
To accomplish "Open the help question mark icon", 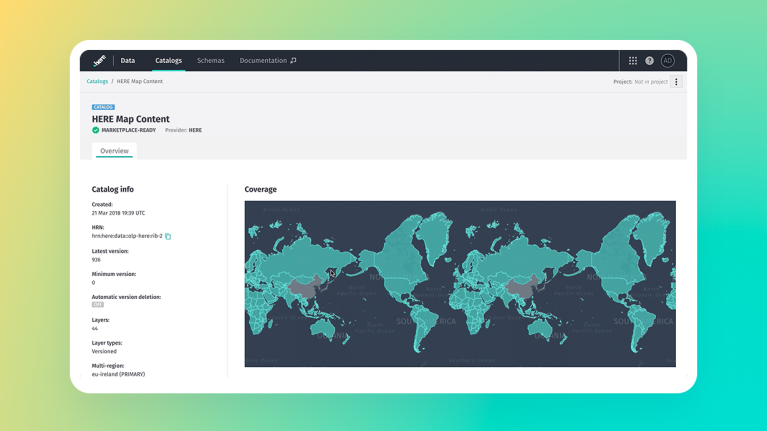I will [649, 61].
